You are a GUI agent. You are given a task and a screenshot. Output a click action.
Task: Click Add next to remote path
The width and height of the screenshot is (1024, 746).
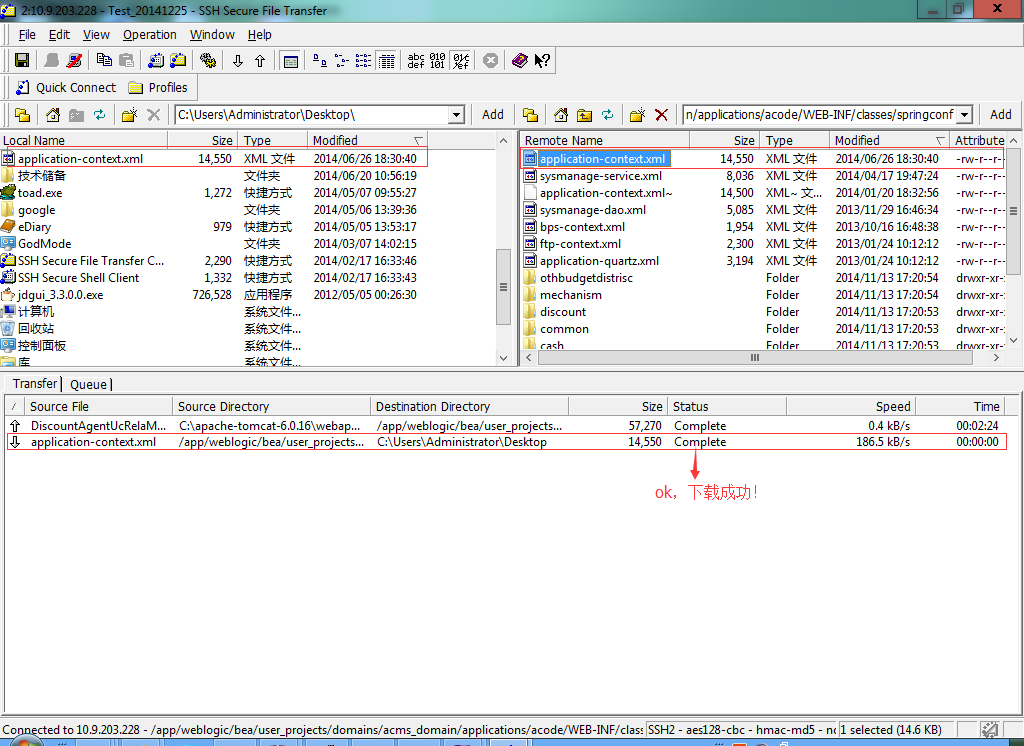[x=1000, y=115]
